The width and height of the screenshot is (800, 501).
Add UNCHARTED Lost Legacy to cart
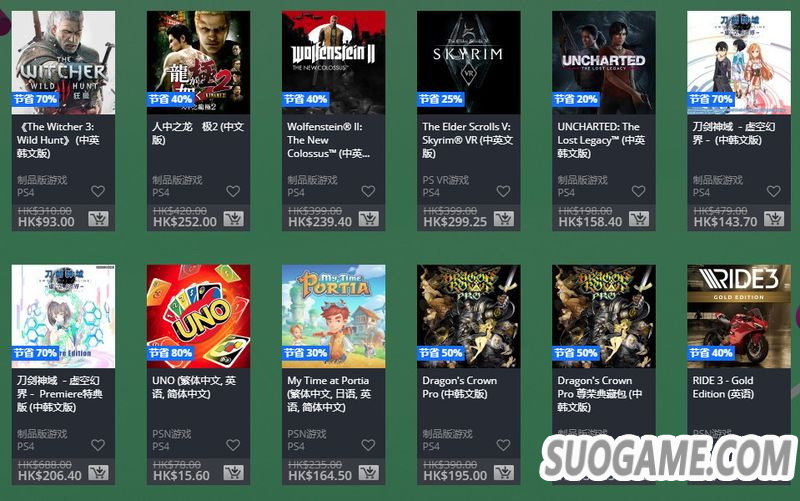click(639, 219)
